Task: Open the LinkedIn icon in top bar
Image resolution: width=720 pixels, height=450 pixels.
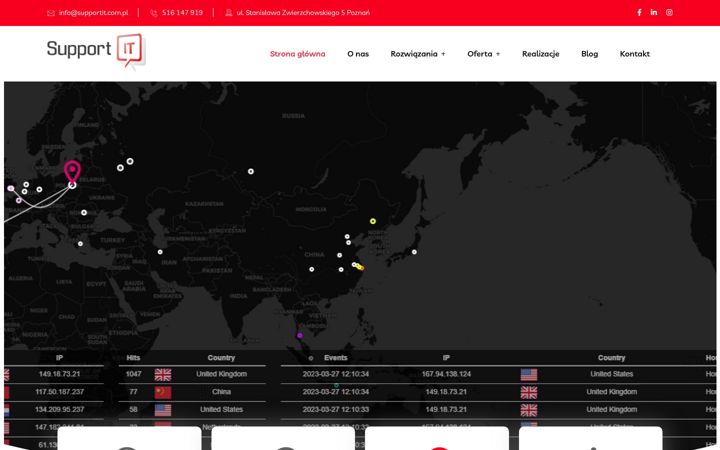Action: 653,12
